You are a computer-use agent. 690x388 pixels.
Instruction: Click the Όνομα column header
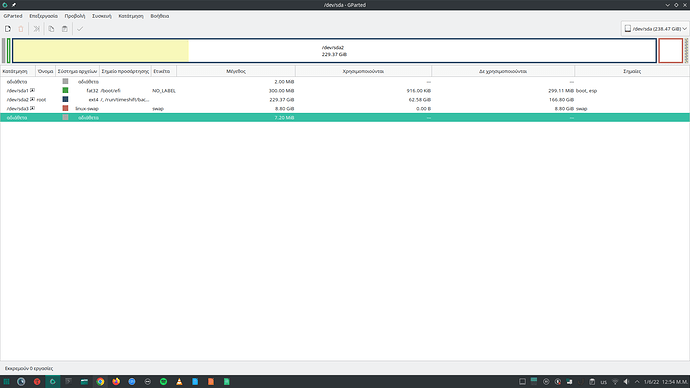[45, 71]
